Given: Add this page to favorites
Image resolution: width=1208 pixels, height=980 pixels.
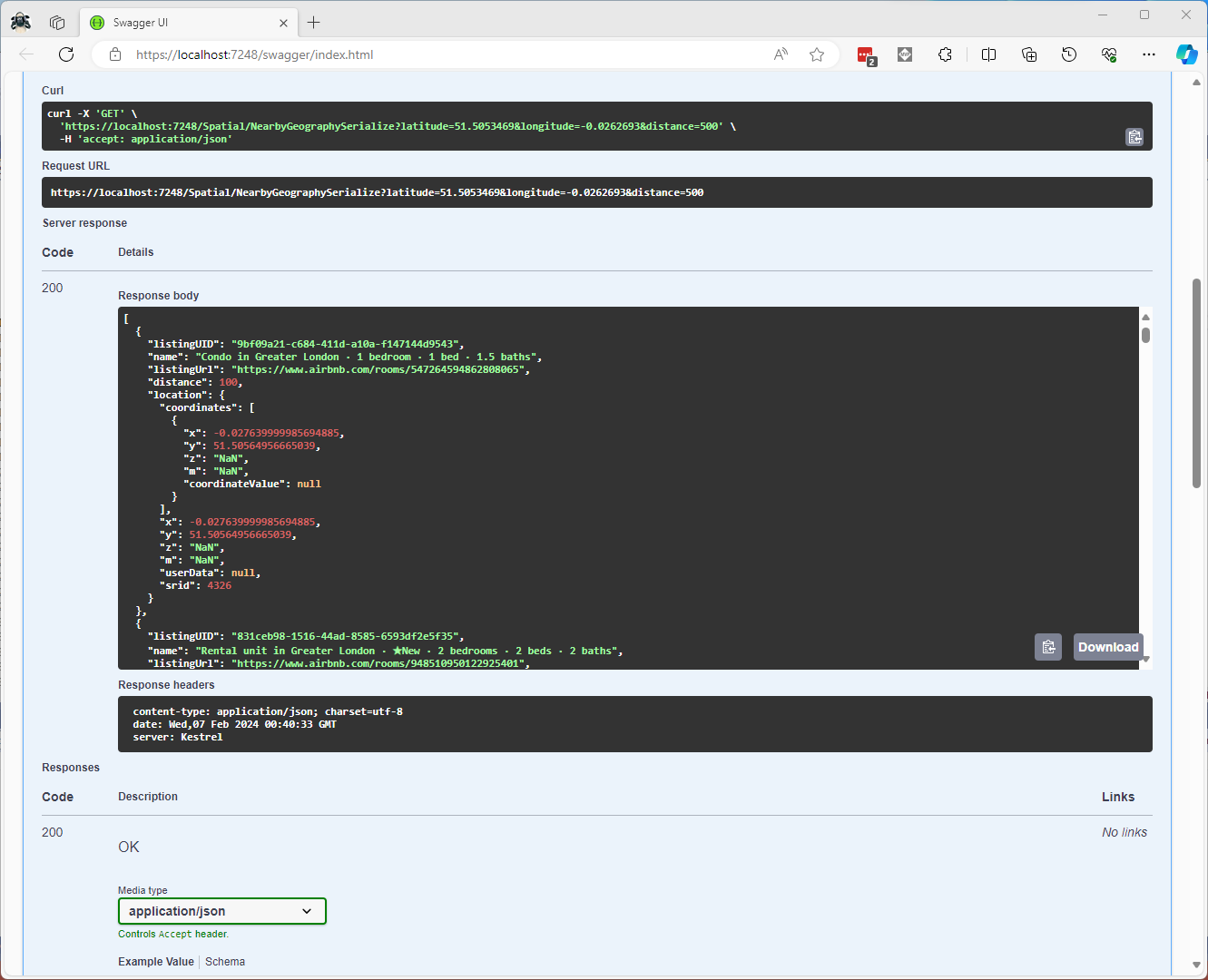Looking at the screenshot, I should (817, 54).
